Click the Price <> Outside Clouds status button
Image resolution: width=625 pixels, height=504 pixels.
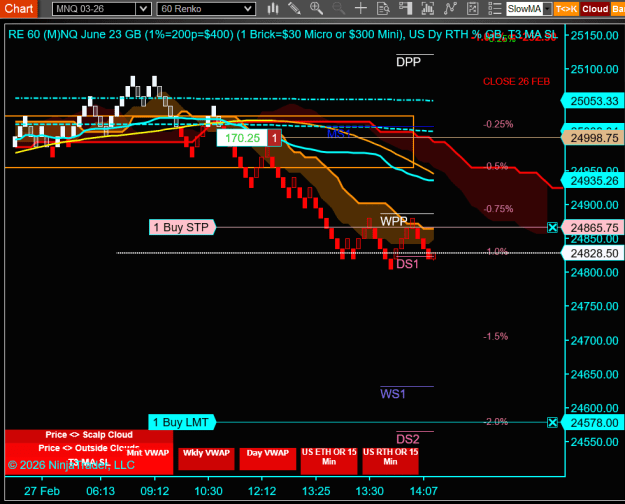click(x=89, y=448)
